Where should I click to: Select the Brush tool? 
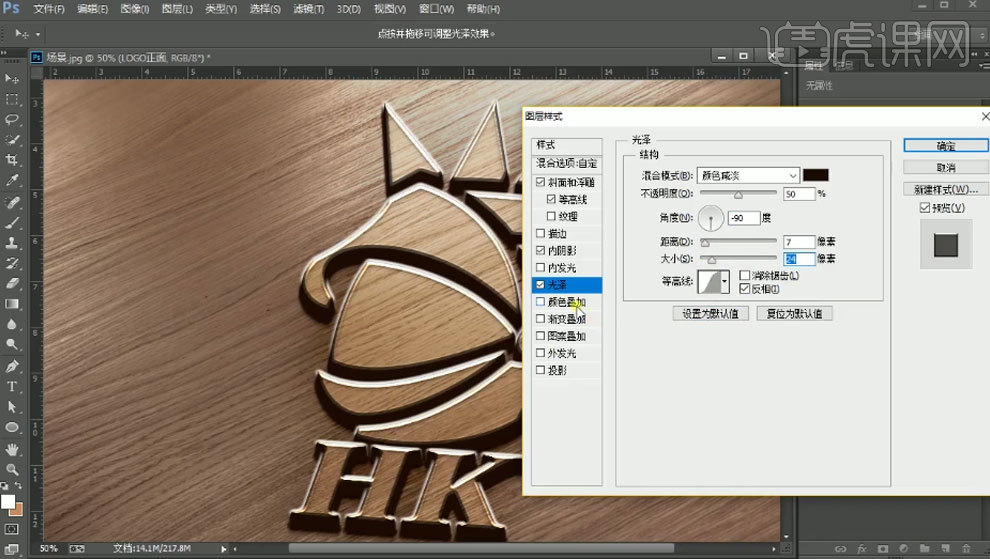[x=11, y=222]
